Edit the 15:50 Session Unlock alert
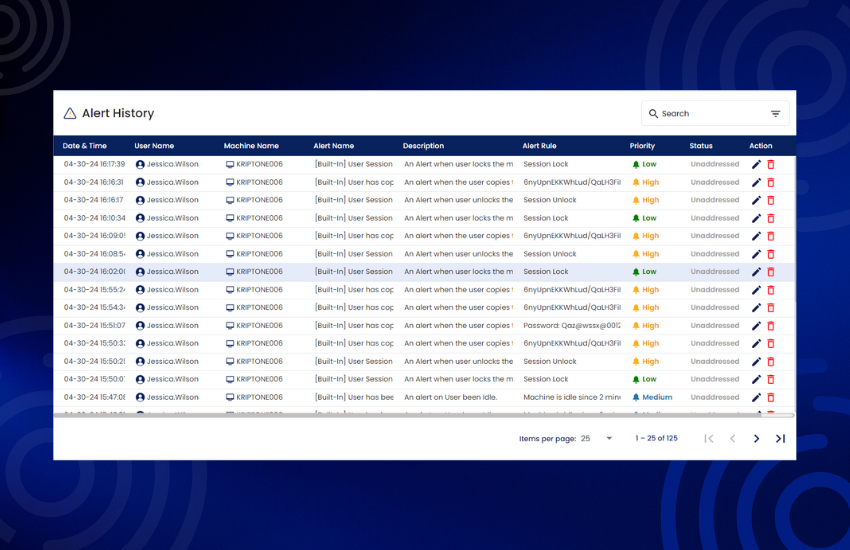Viewport: 850px width, 550px height. pos(756,361)
